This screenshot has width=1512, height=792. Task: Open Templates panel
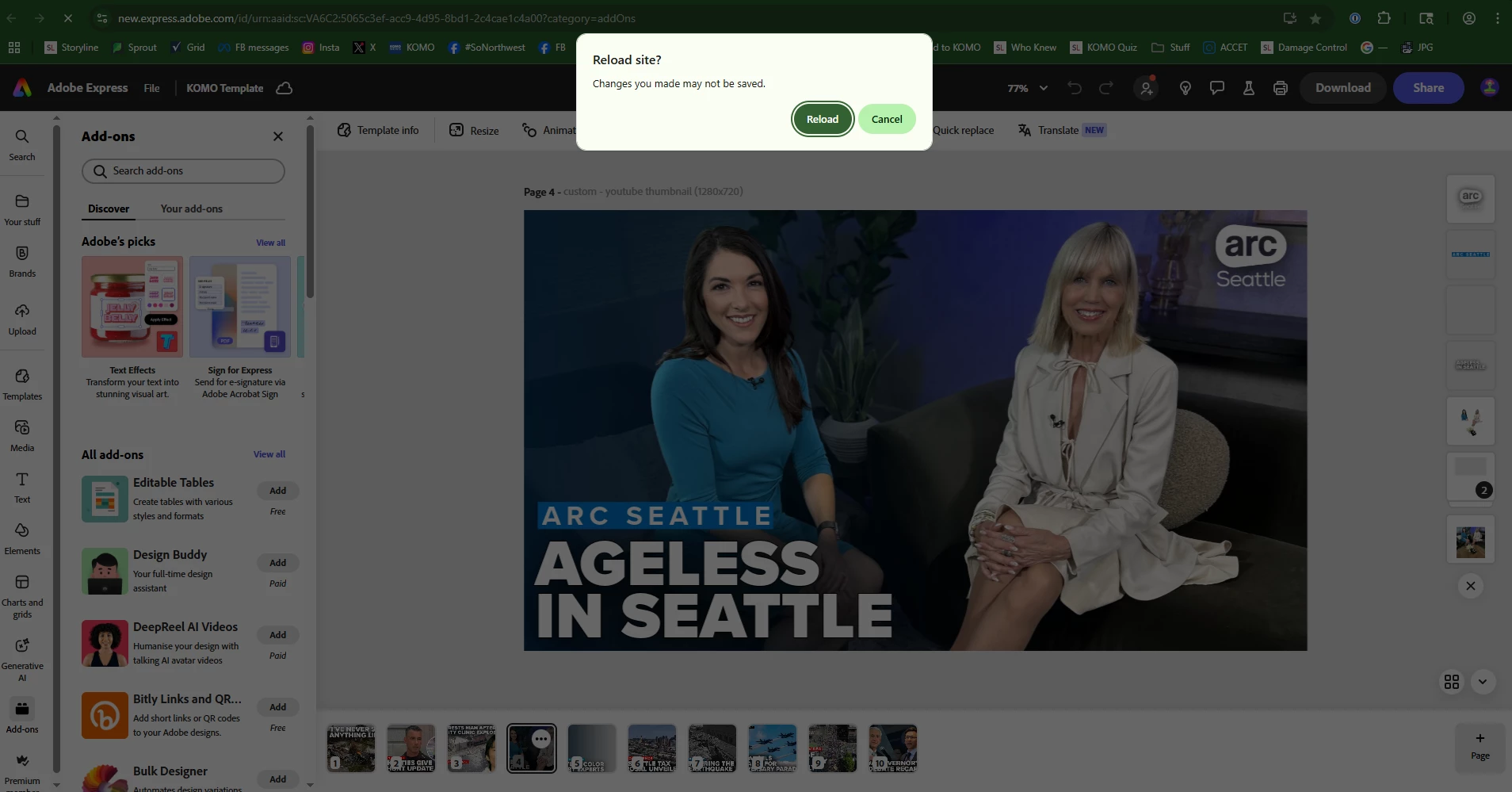[x=22, y=385]
